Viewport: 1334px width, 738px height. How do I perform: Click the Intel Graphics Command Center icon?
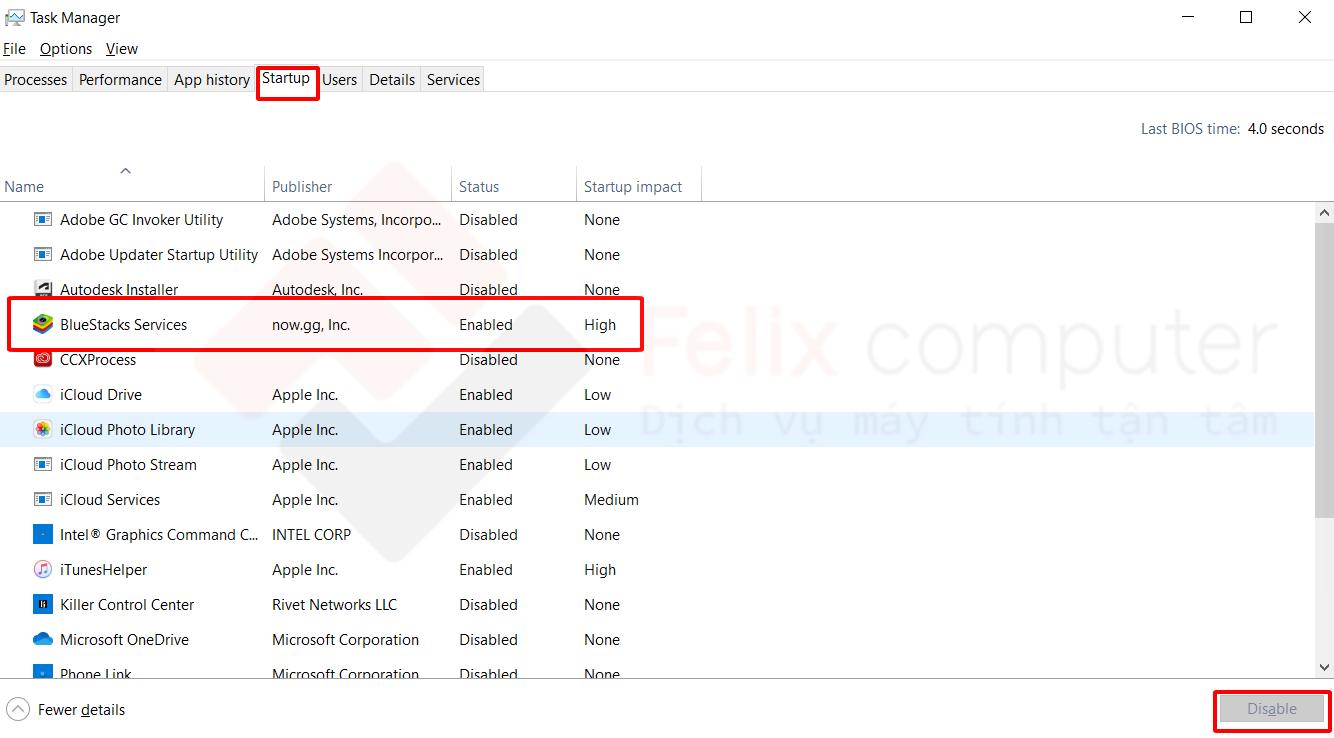[x=42, y=535]
